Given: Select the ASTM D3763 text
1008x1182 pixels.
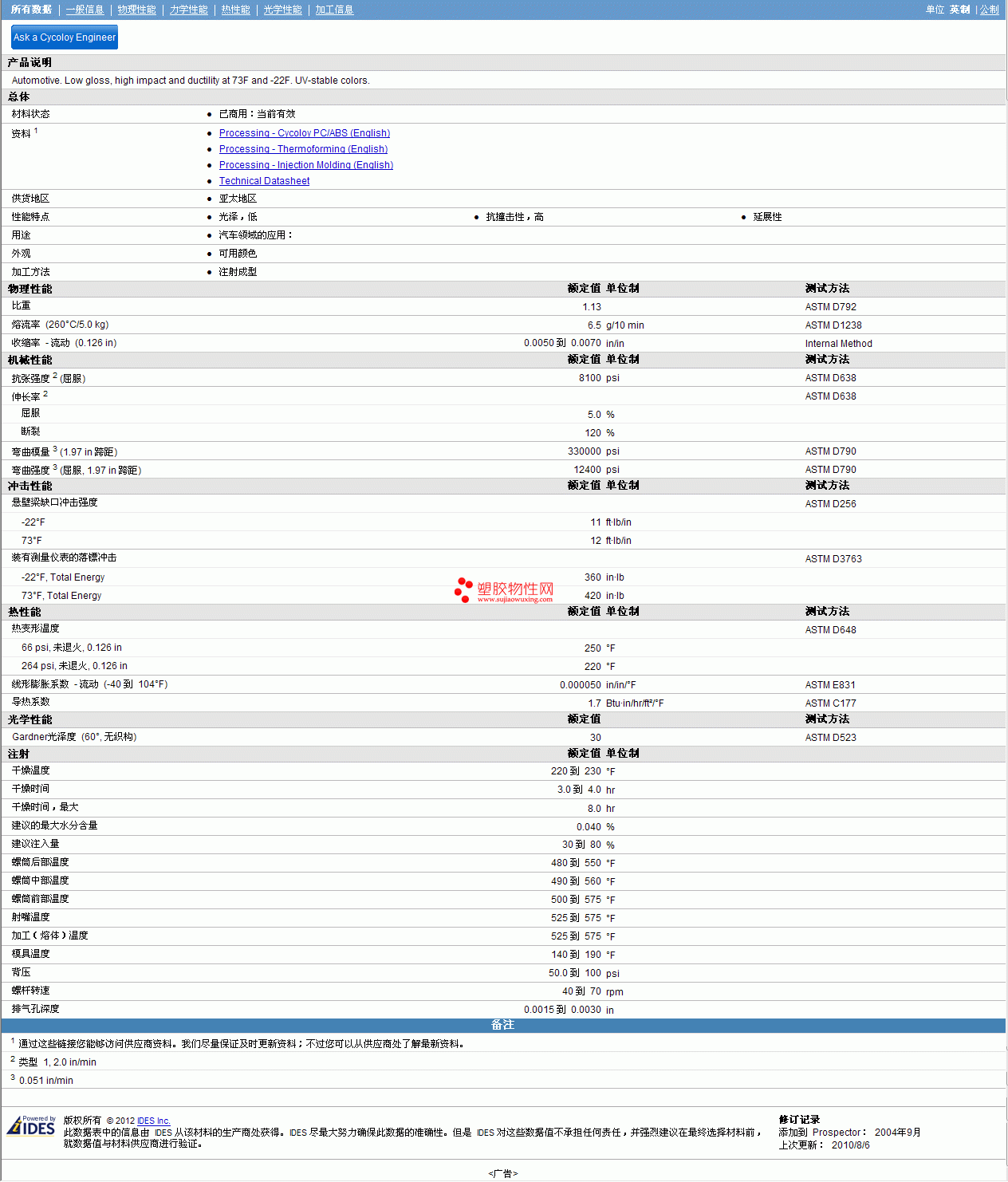Looking at the screenshot, I should [x=833, y=559].
